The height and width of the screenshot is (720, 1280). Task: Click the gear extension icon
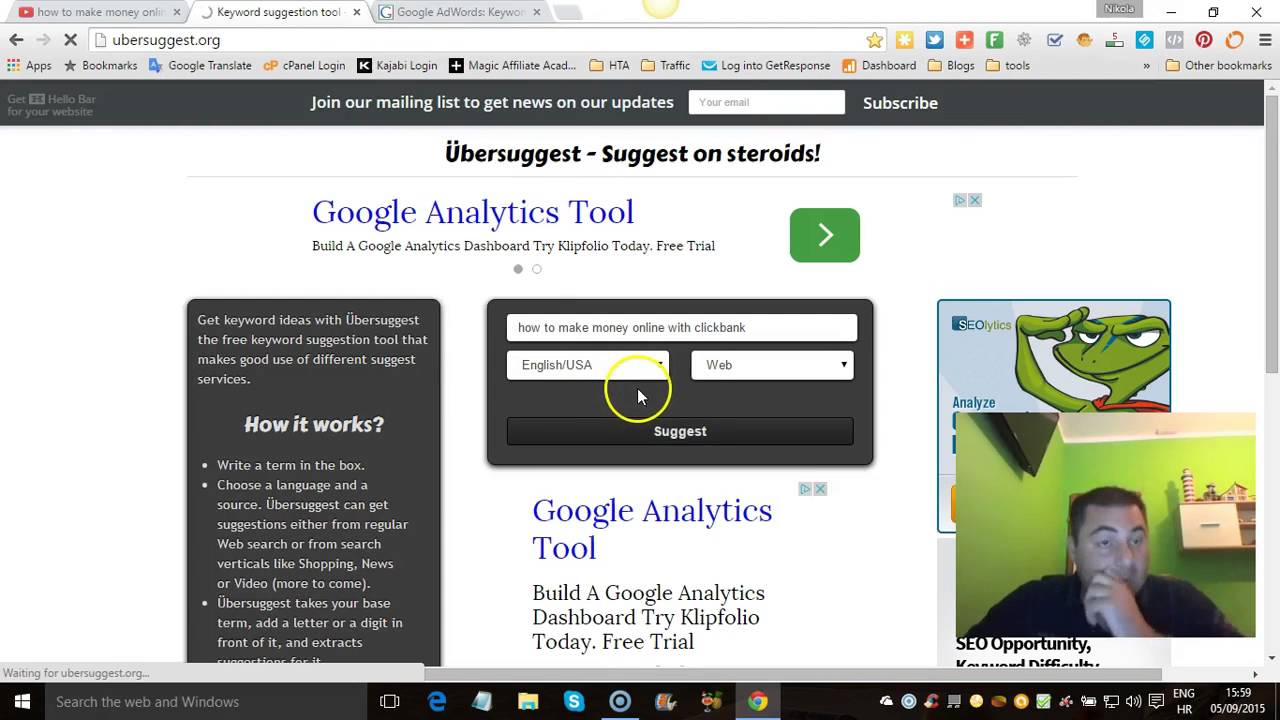(1024, 40)
